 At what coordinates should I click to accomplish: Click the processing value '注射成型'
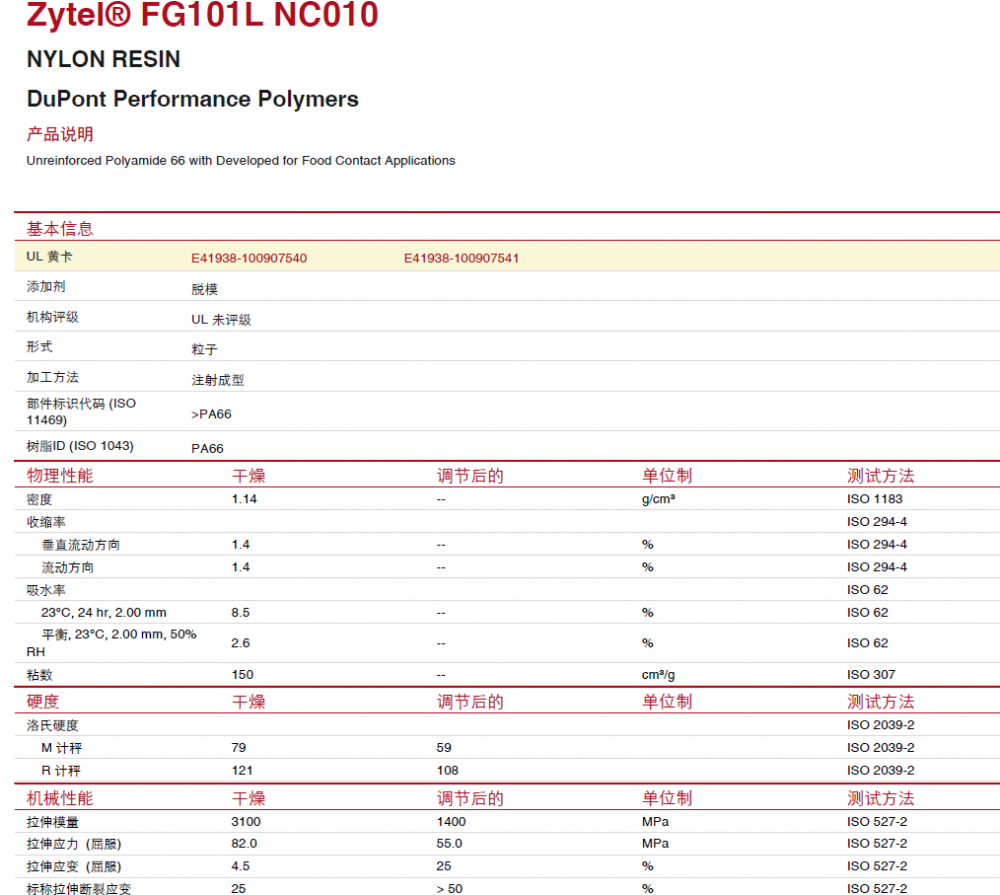click(x=217, y=380)
